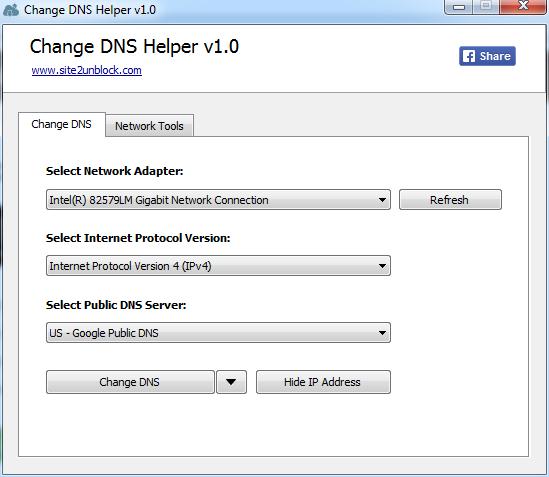Click the Hide IP Address button

(323, 382)
